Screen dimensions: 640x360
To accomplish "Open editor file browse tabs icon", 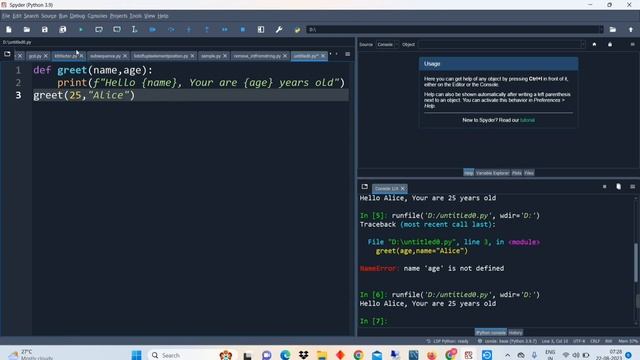I will pyautogui.click(x=7, y=54).
